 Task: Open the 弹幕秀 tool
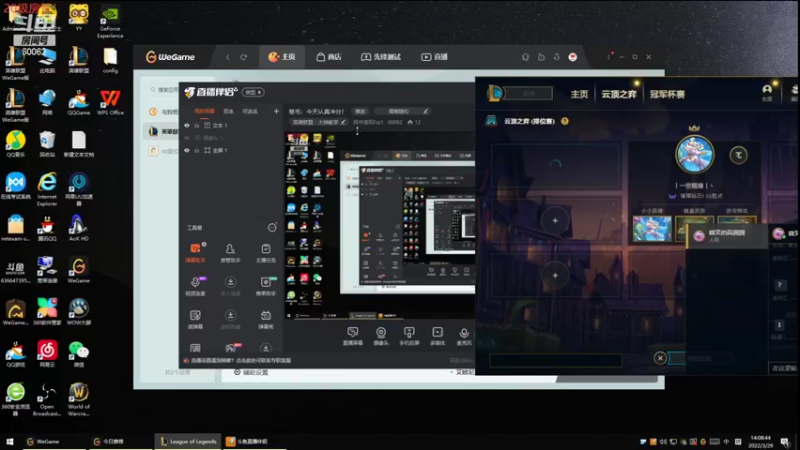click(265, 319)
